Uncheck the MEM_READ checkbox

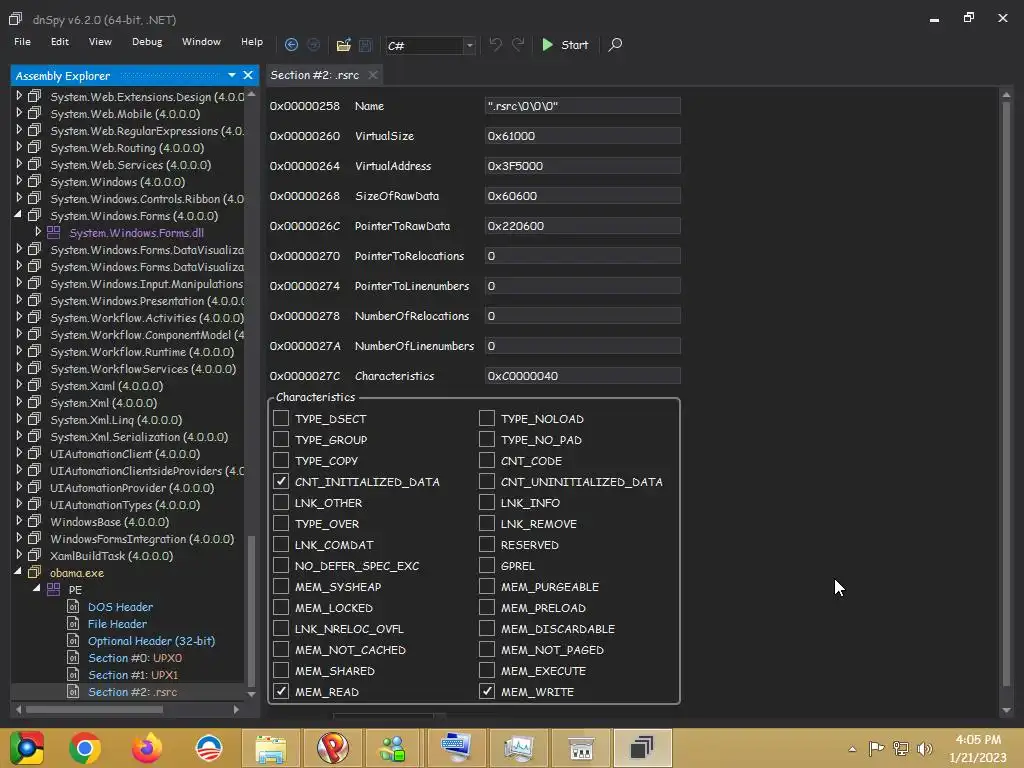click(x=281, y=691)
